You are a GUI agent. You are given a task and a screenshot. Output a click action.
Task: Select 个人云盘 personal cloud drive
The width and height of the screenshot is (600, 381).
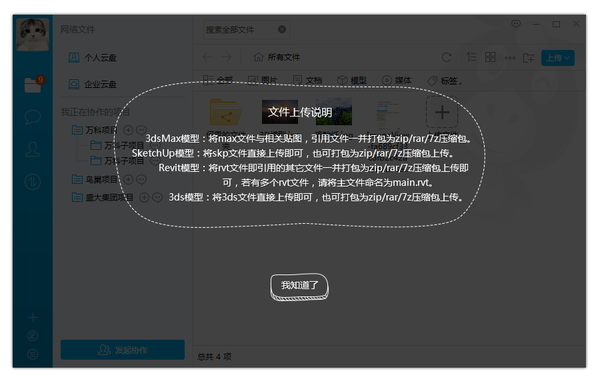92,58
